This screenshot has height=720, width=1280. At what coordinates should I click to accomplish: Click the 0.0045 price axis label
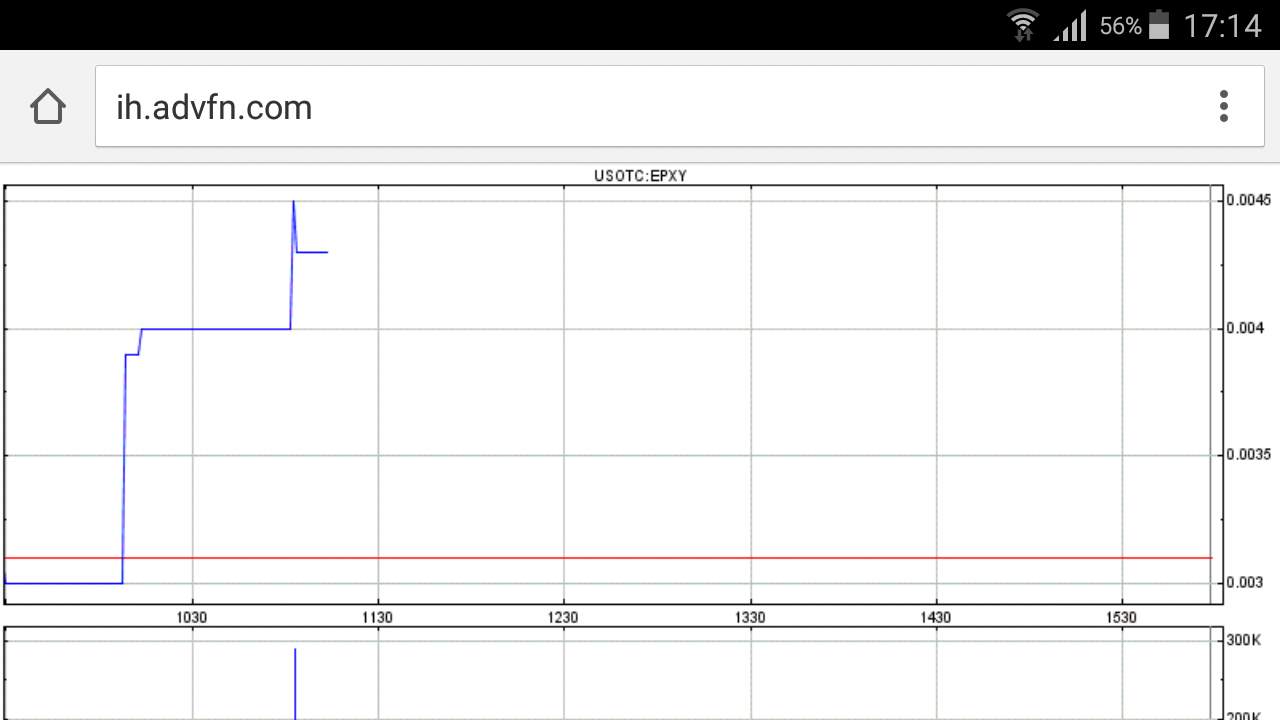tap(1248, 200)
